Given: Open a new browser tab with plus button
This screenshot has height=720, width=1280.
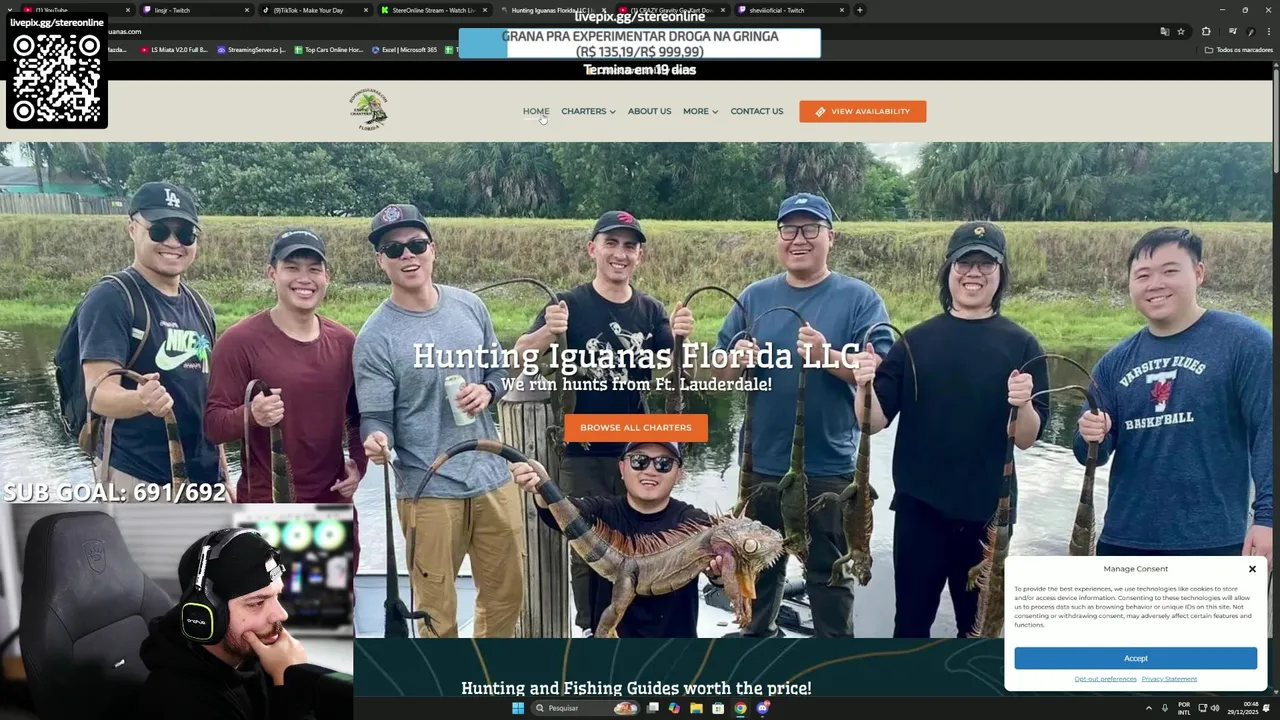Looking at the screenshot, I should point(860,10).
